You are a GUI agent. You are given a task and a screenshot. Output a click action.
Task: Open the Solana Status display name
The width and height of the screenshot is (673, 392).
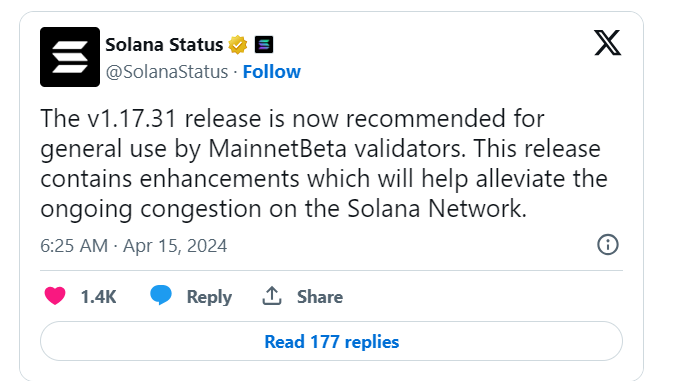point(164,45)
